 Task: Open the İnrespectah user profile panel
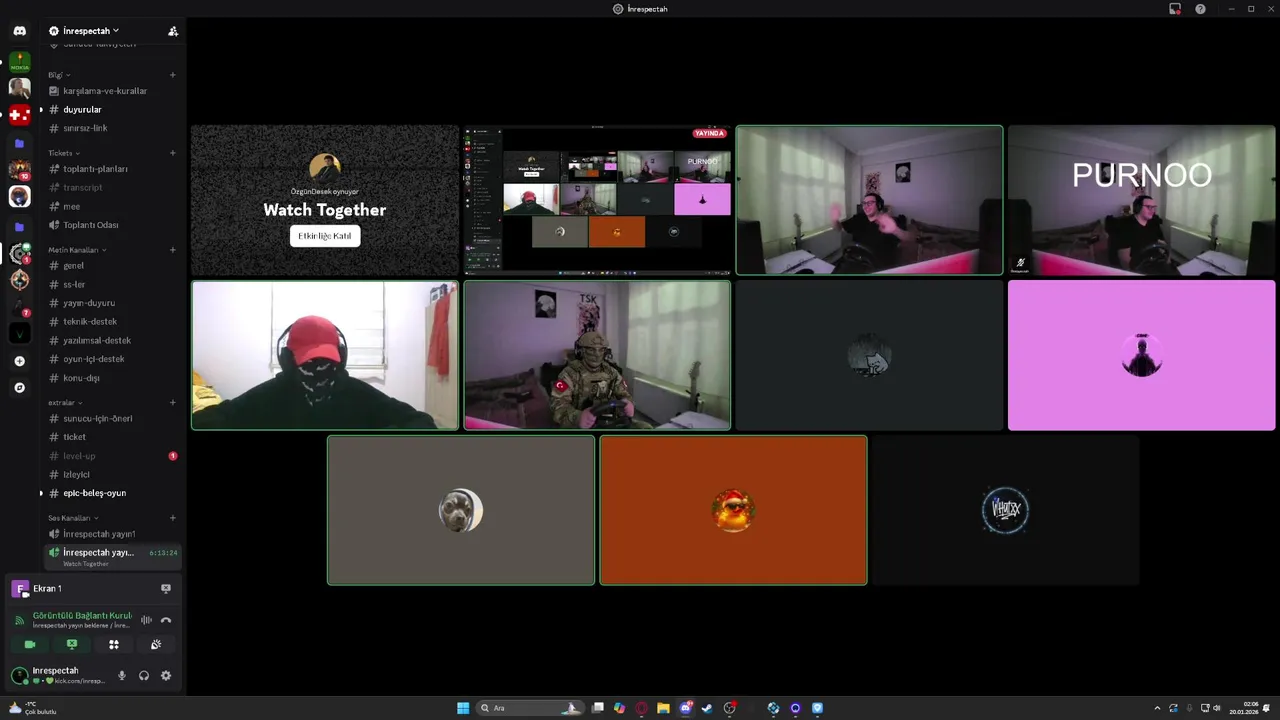pyautogui.click(x=58, y=675)
